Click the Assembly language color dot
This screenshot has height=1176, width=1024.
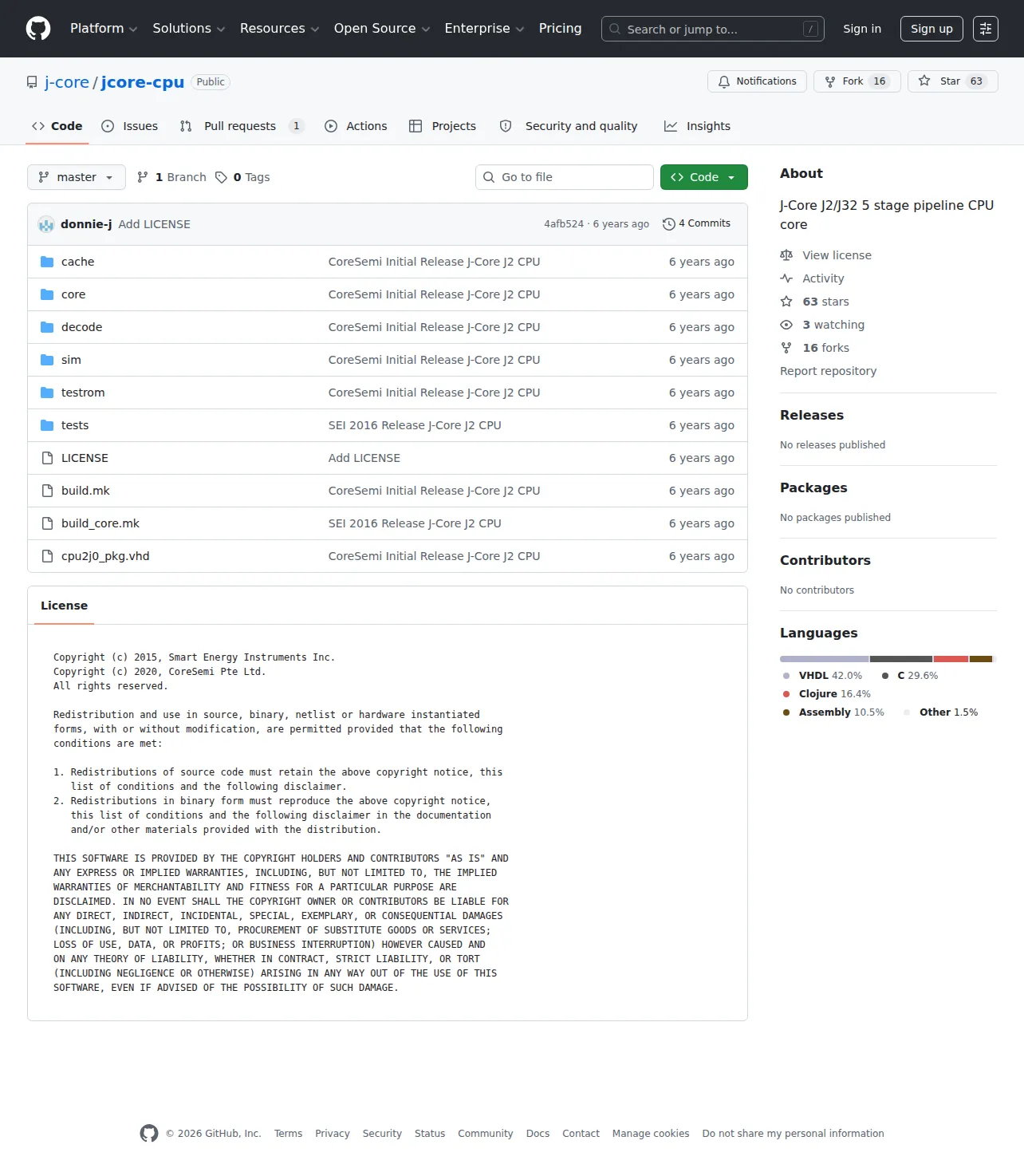point(786,712)
